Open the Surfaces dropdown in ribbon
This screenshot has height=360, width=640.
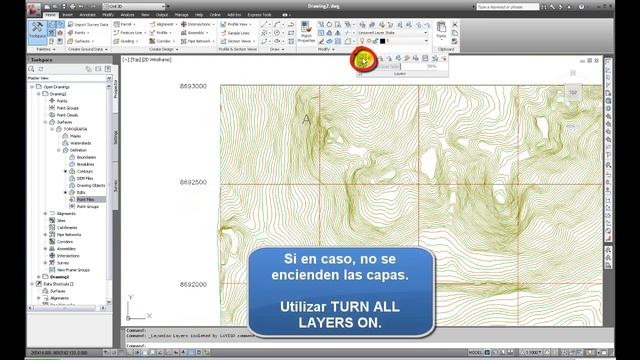click(x=81, y=41)
